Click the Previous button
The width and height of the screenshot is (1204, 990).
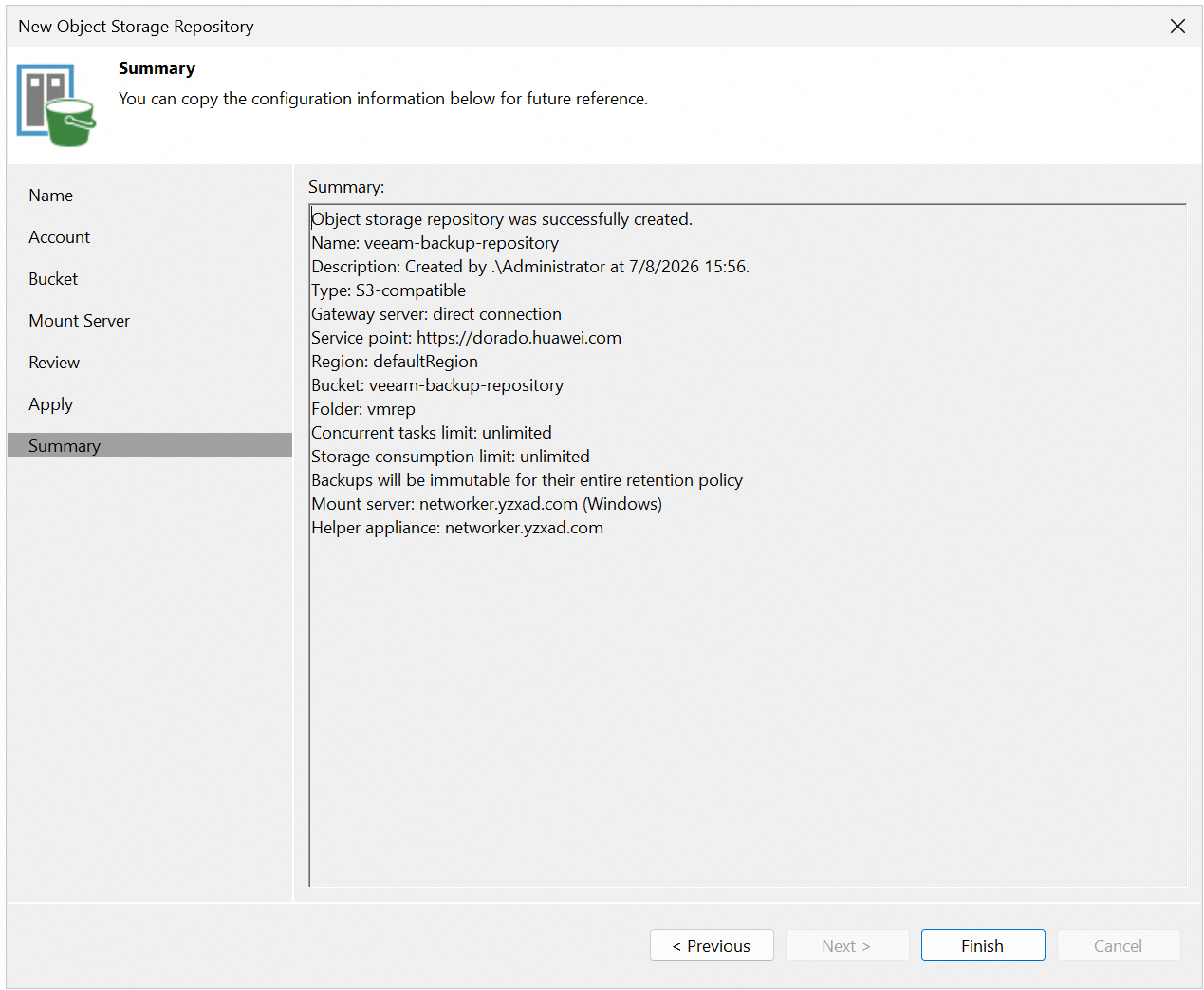[712, 945]
